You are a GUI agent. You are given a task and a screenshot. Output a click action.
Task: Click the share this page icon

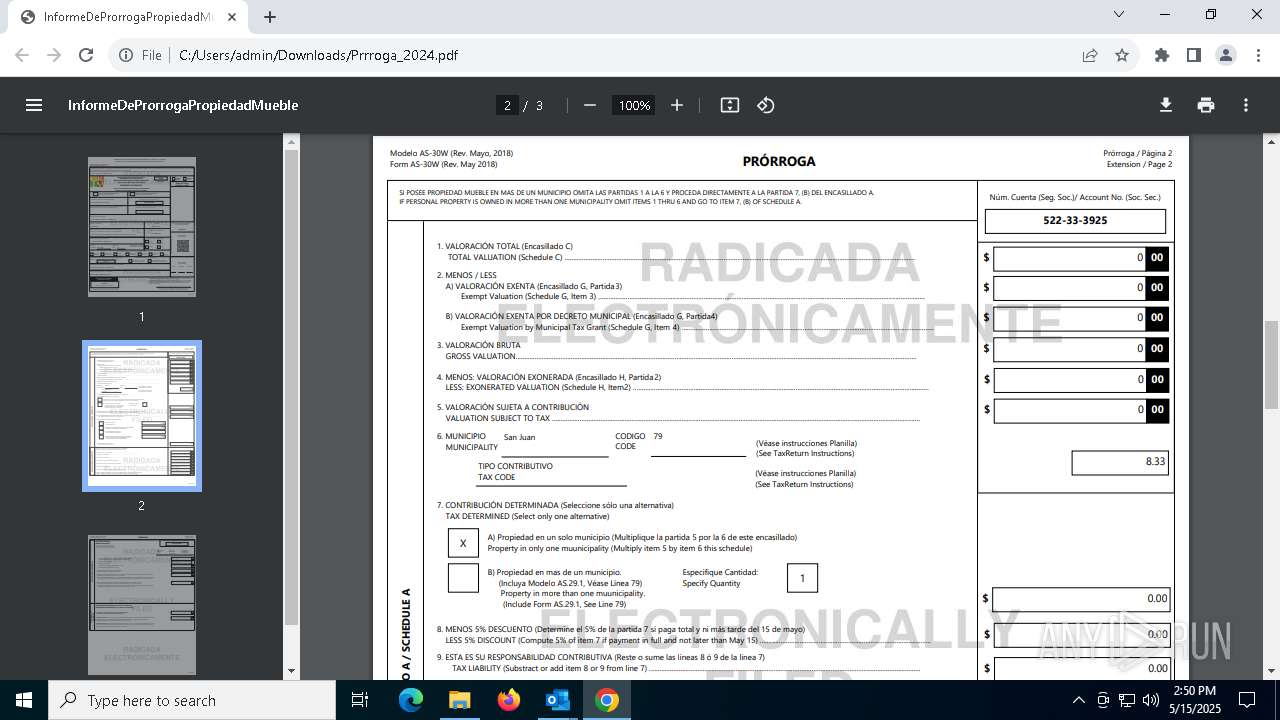1090,55
